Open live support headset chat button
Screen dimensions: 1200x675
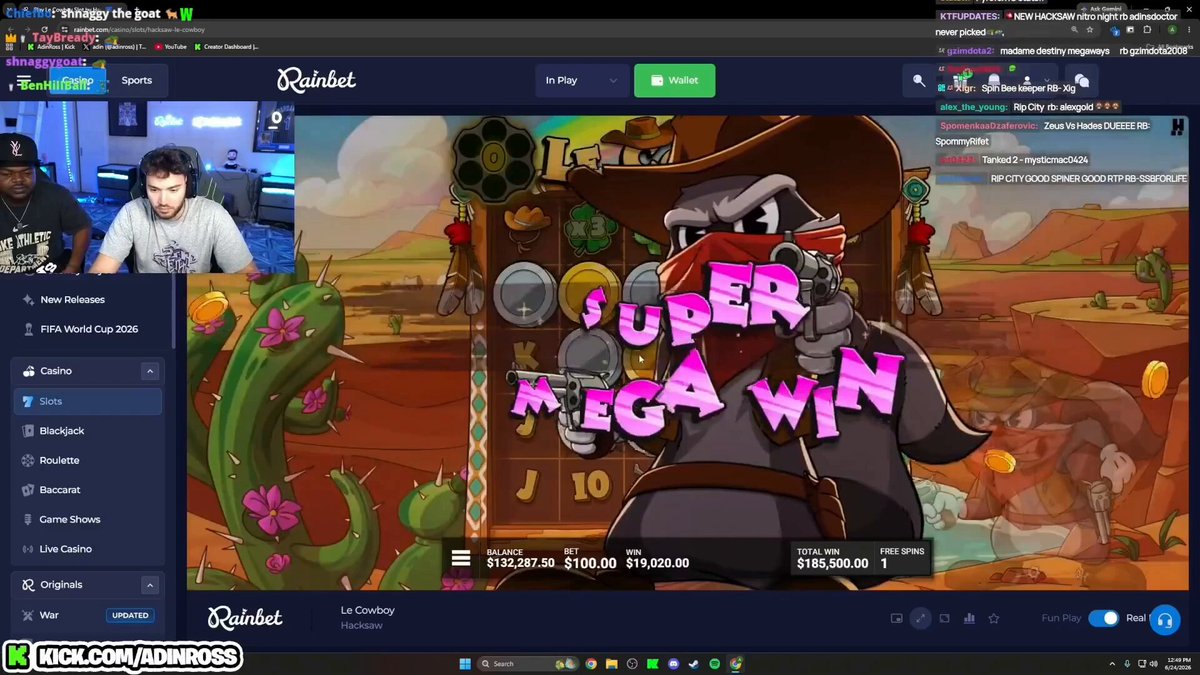[1164, 620]
